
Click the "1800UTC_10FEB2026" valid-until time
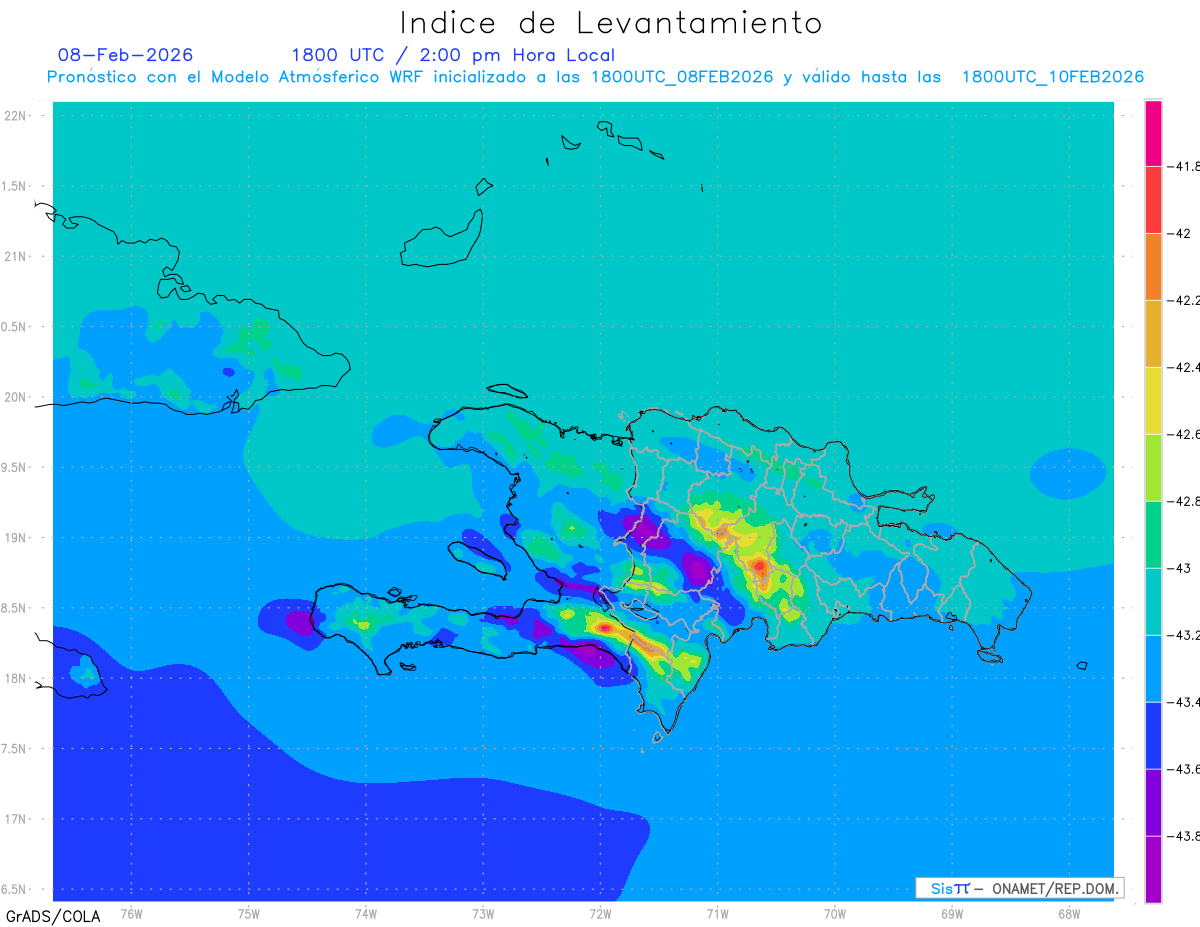pyautogui.click(x=1053, y=77)
